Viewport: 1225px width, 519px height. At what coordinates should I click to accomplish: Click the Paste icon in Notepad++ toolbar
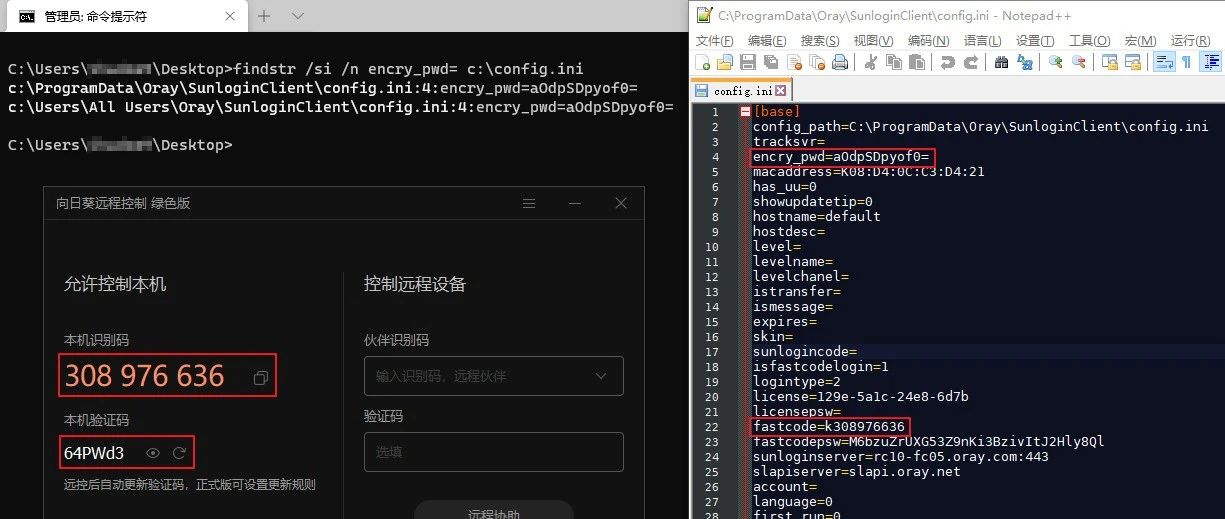tap(916, 62)
